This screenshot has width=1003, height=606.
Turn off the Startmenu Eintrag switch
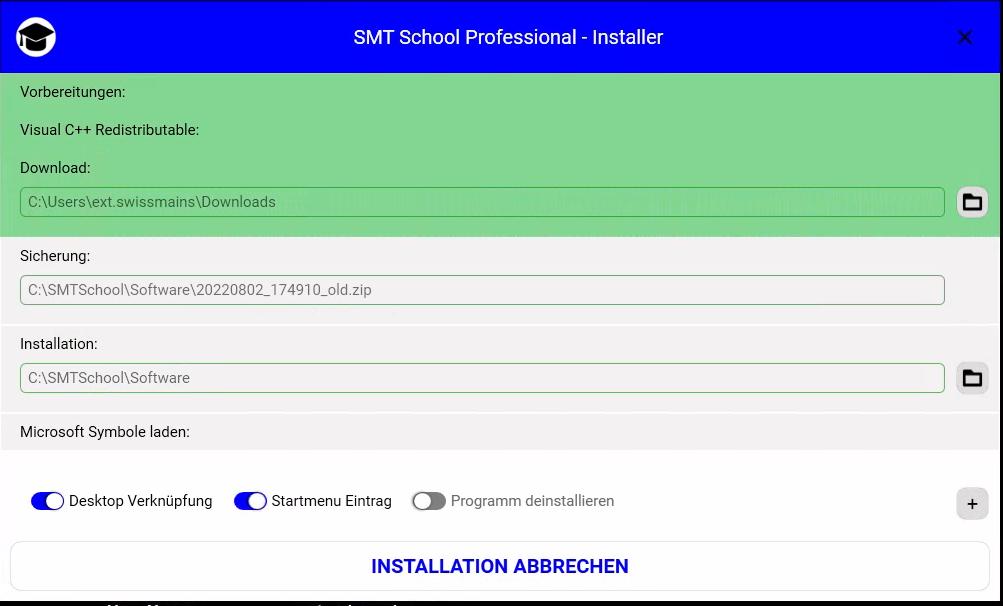250,501
